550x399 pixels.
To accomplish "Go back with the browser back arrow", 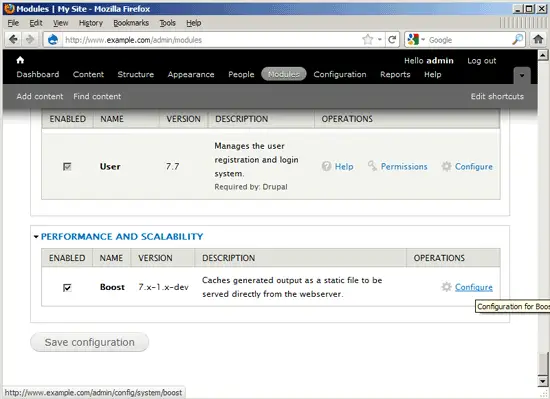I will (13, 39).
